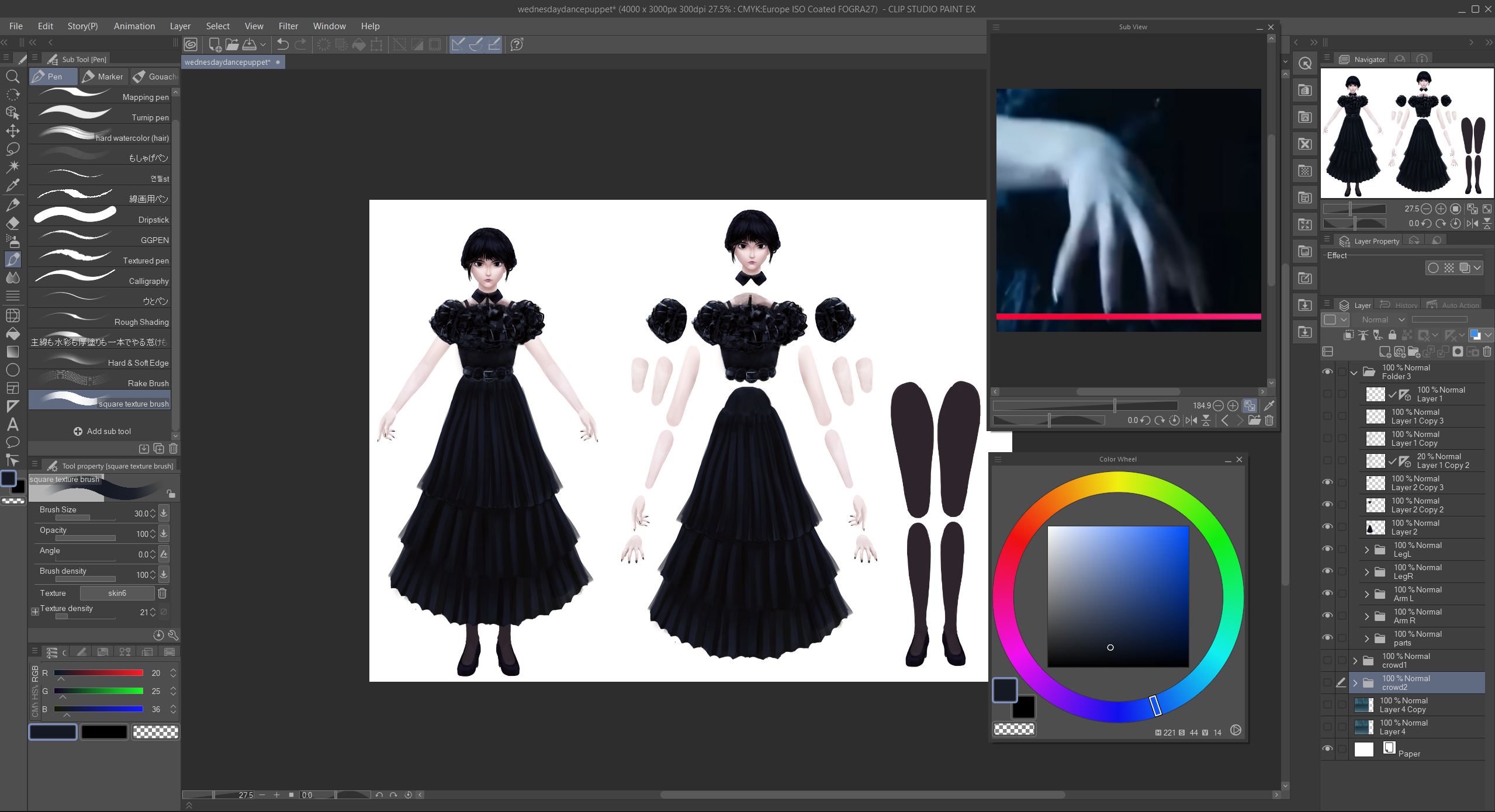
Task: Select the Magnifier zoom tool
Action: coord(13,77)
